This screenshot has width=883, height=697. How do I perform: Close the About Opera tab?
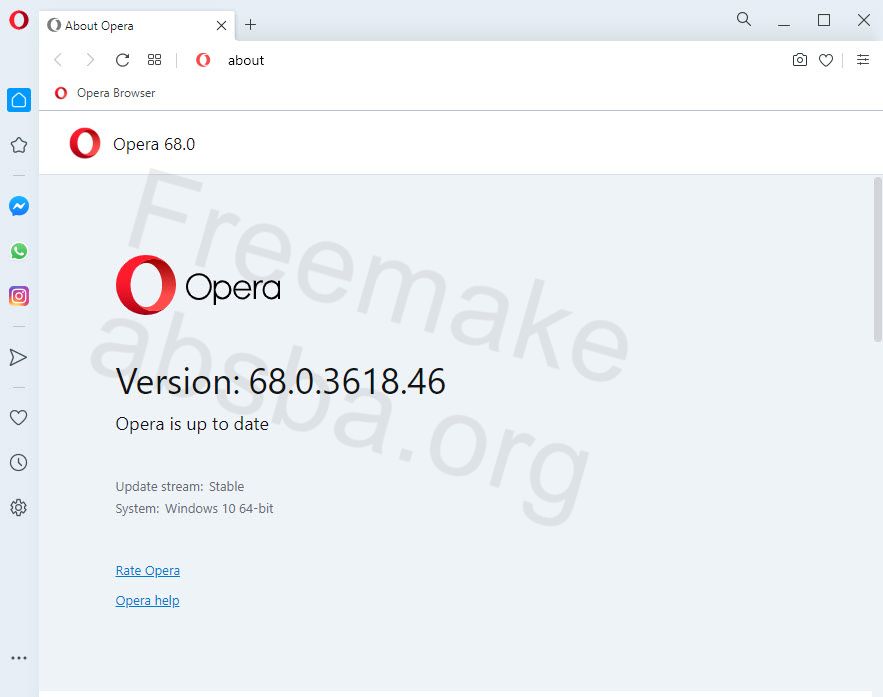tap(221, 25)
